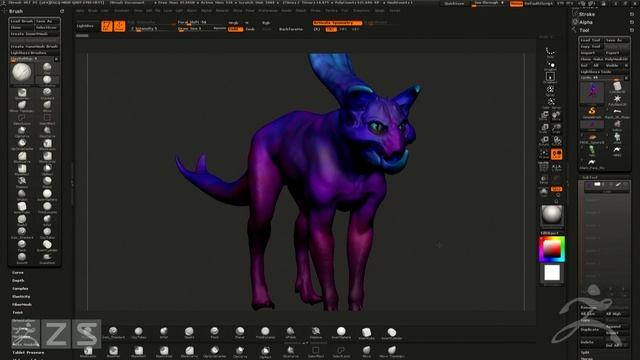
Task: Select MaskLasso brush in bottom shelf
Action: click(88, 351)
